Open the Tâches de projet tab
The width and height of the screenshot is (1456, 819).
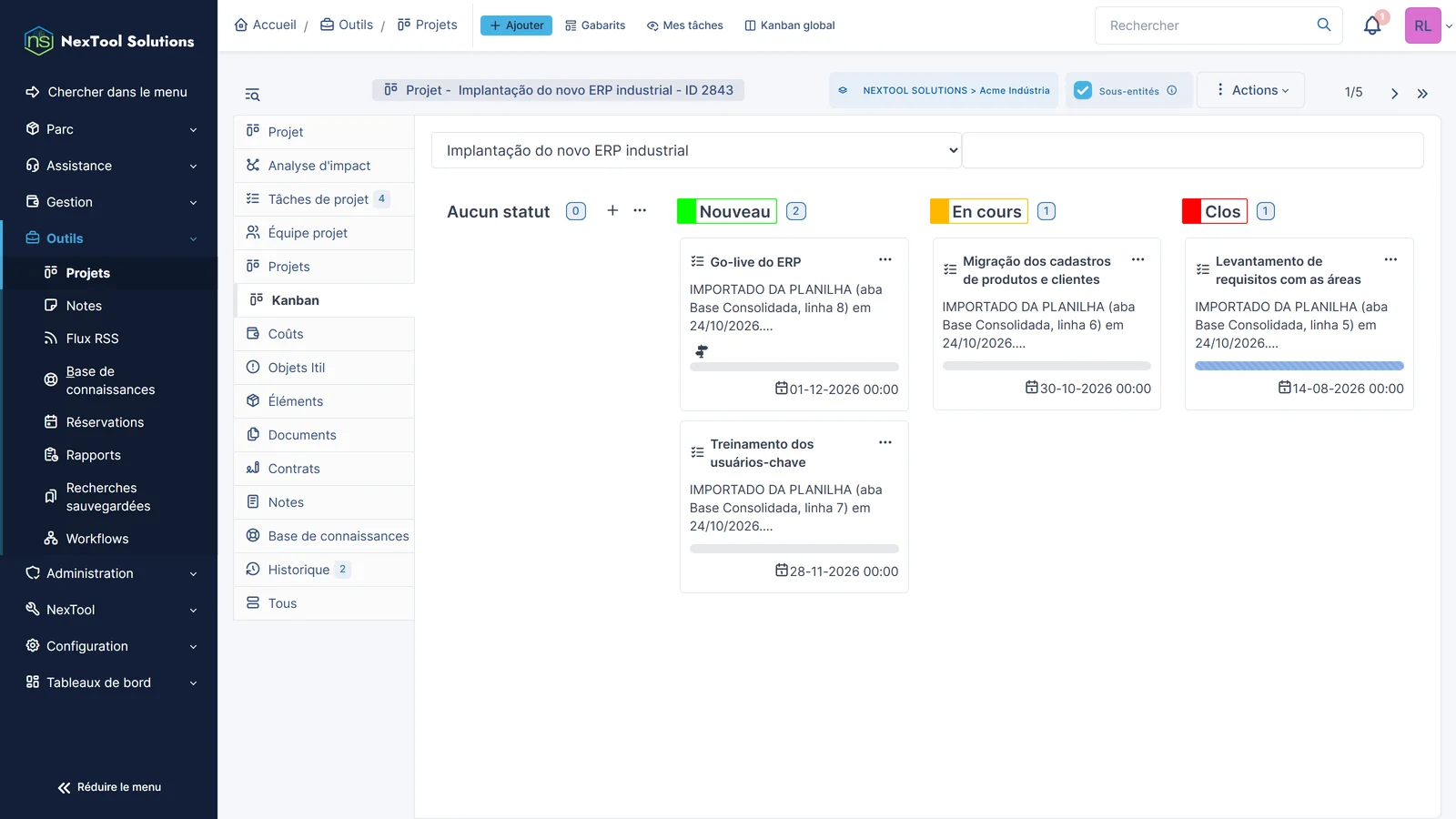(x=324, y=199)
